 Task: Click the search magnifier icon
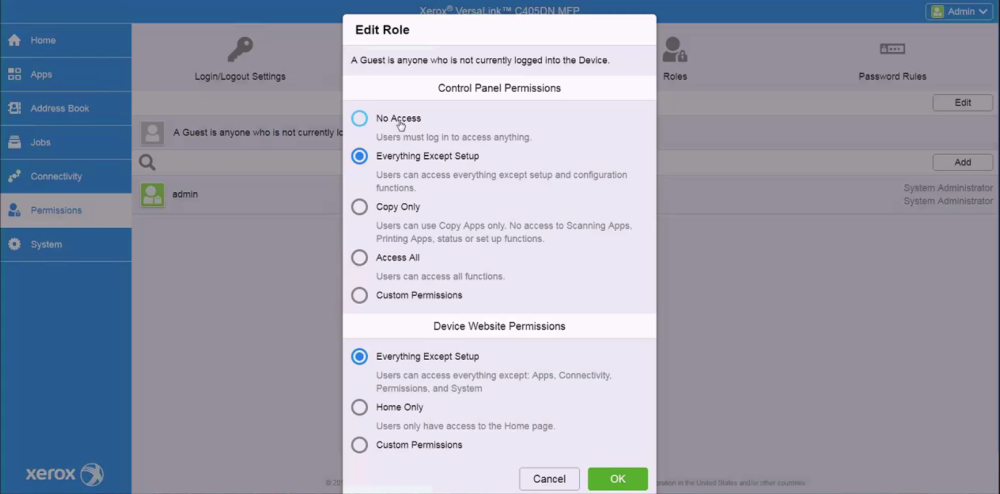pyautogui.click(x=147, y=162)
